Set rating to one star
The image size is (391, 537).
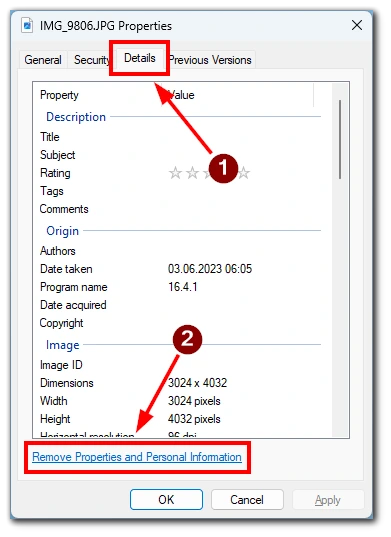175,173
